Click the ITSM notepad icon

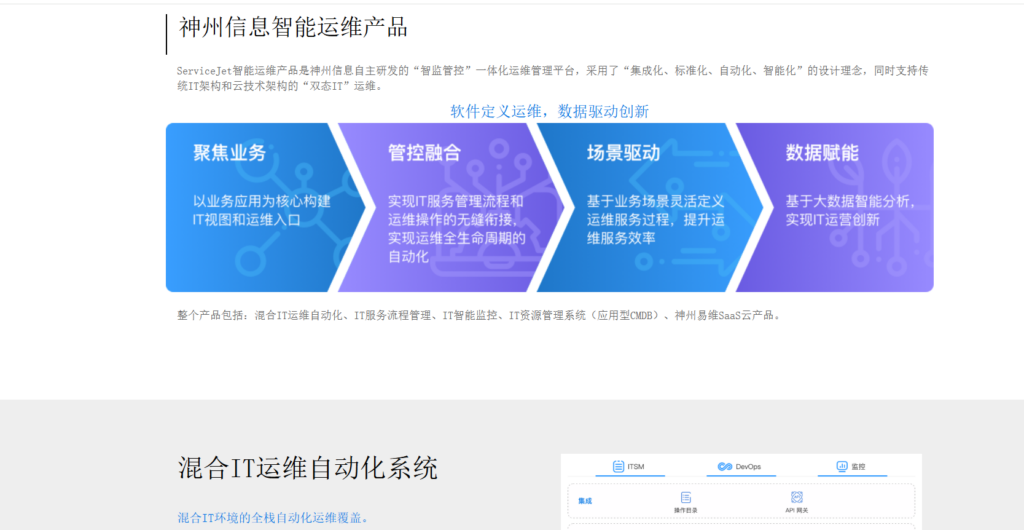pos(618,467)
